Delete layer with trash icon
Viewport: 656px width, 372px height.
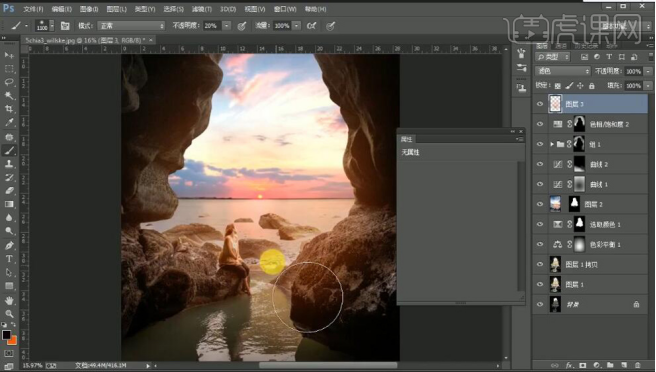[x=638, y=365]
